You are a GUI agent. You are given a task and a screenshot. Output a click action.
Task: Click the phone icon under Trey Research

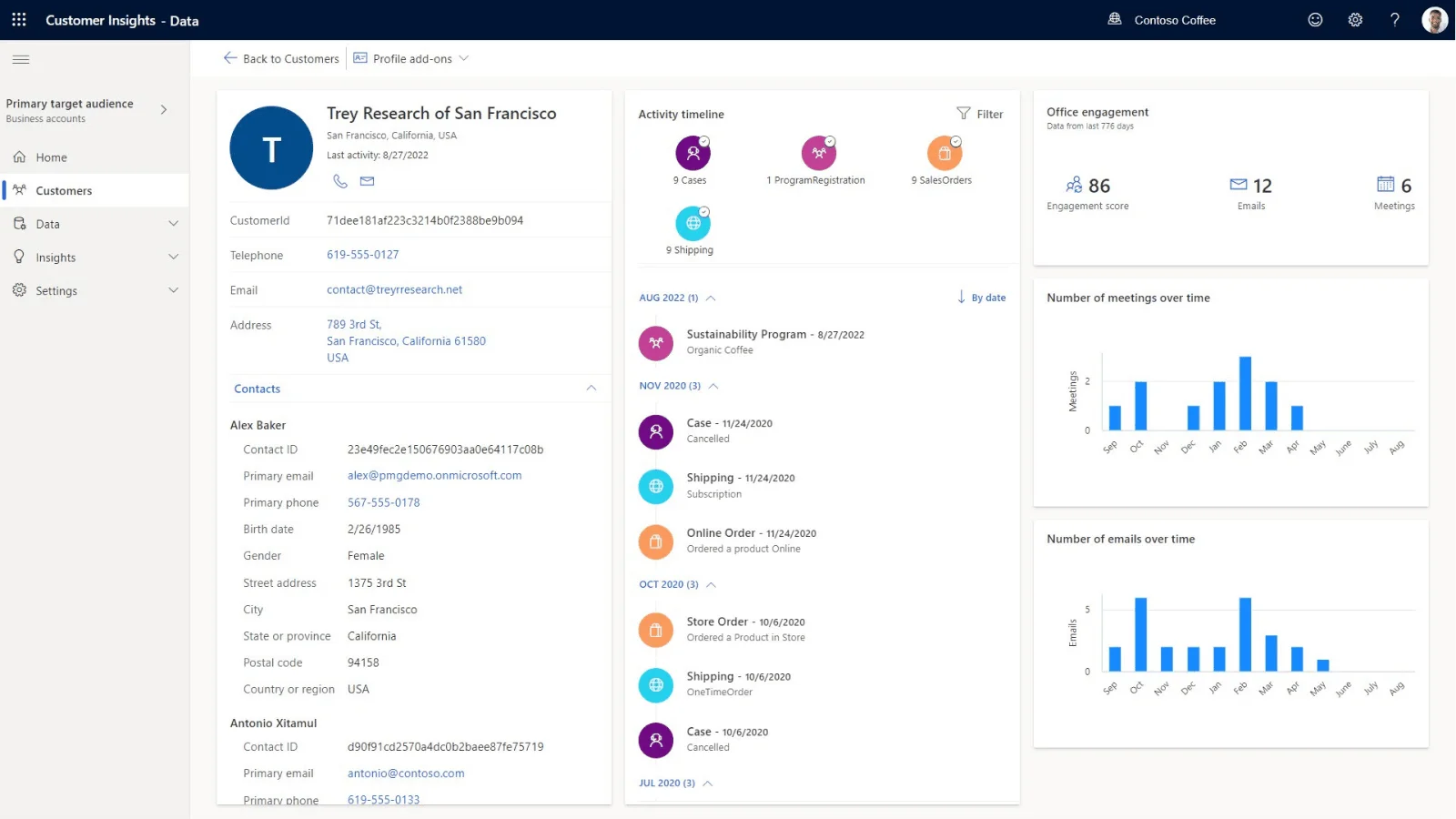point(339,181)
